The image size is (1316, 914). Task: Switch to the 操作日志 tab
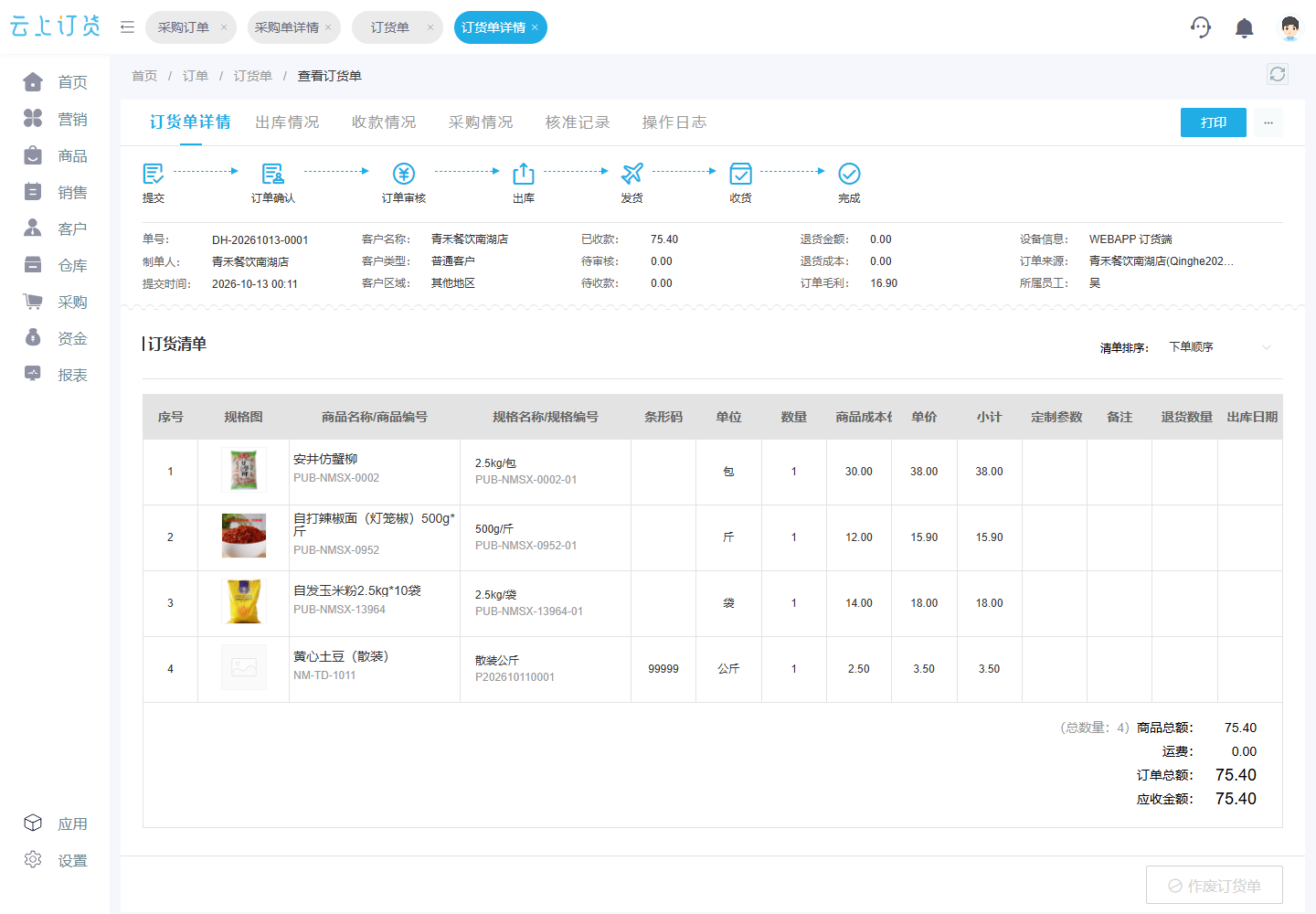click(674, 122)
